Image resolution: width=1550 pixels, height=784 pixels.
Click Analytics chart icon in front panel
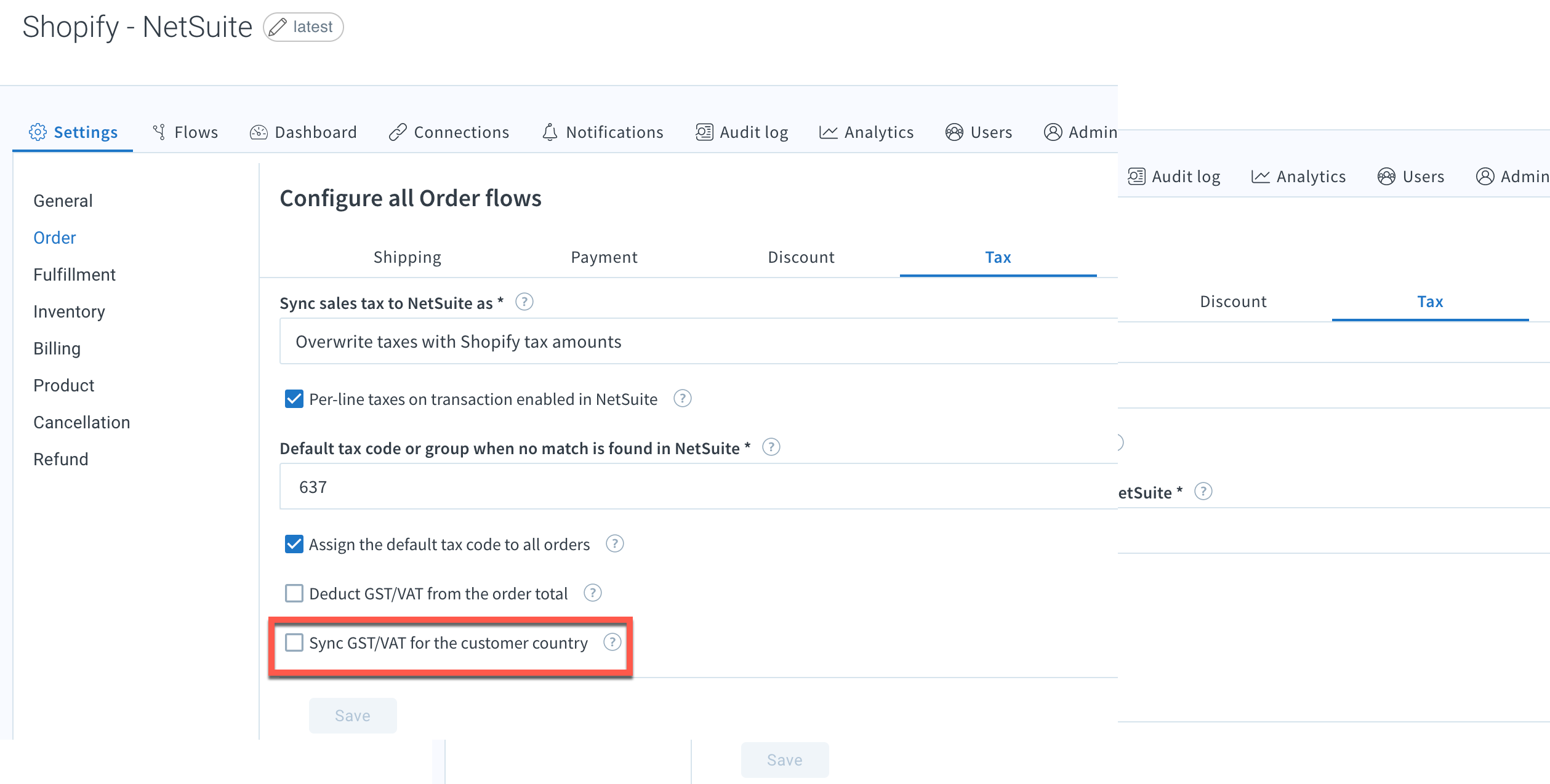tap(829, 132)
